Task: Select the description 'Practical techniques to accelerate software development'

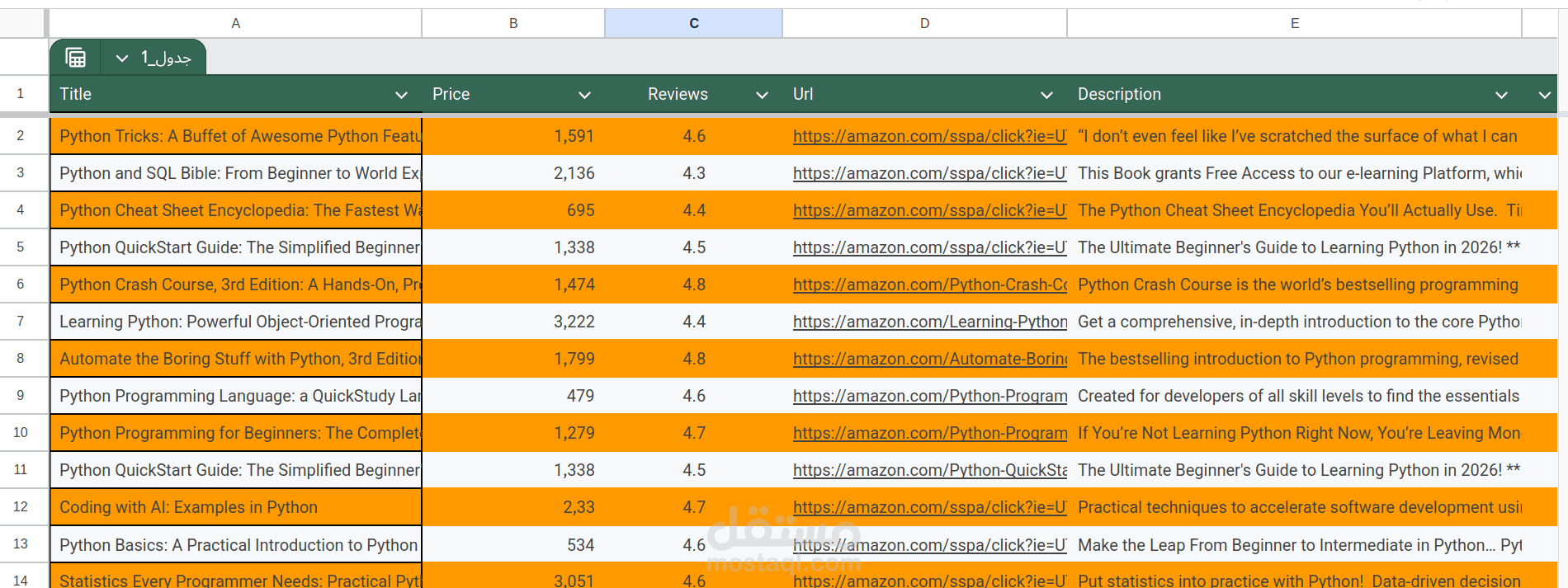Action: 1294,507
